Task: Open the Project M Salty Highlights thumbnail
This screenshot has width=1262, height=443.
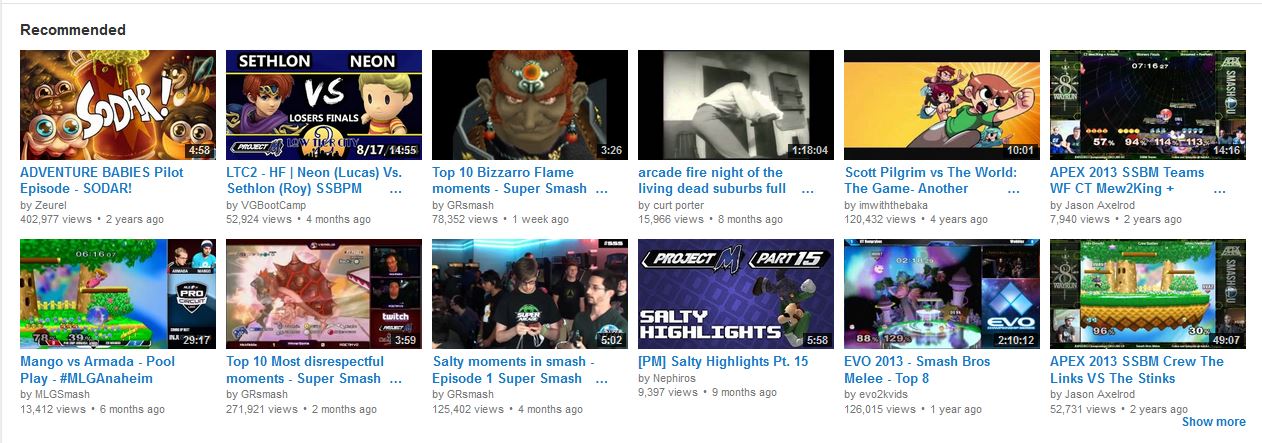Action: [736, 294]
